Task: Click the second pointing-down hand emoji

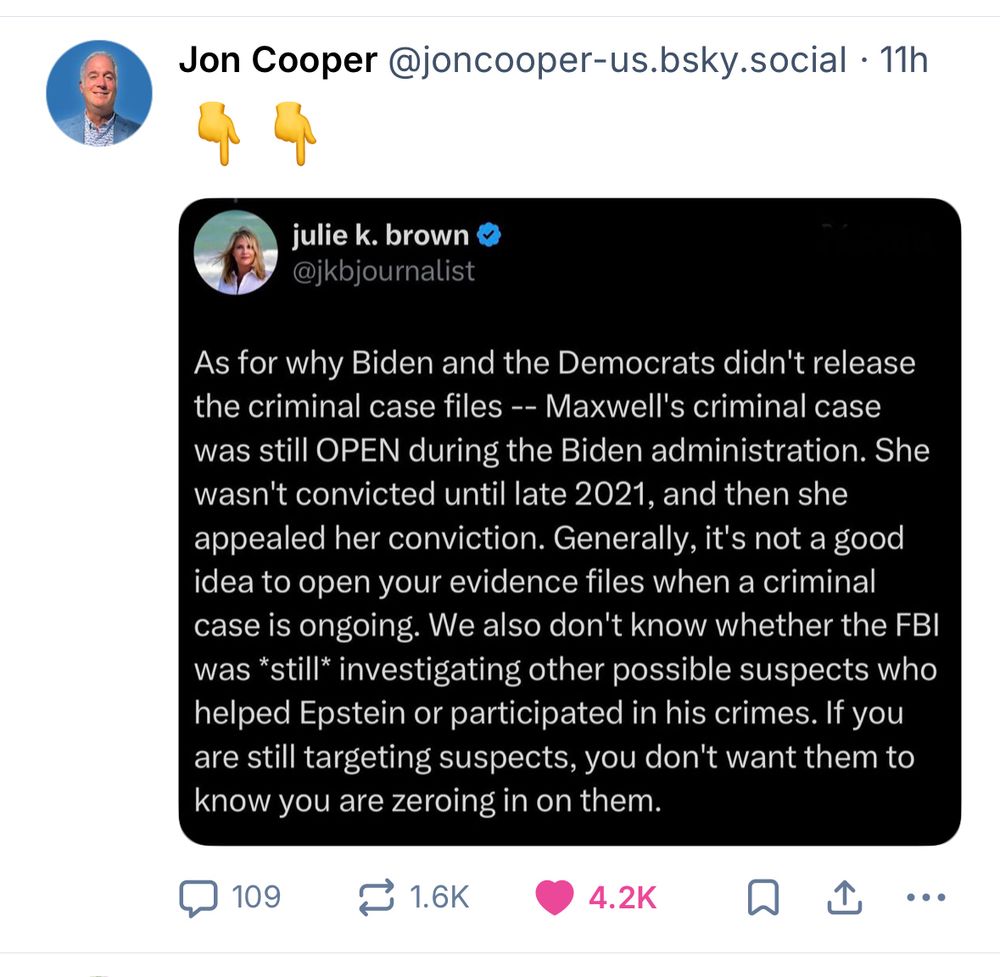Action: point(295,133)
